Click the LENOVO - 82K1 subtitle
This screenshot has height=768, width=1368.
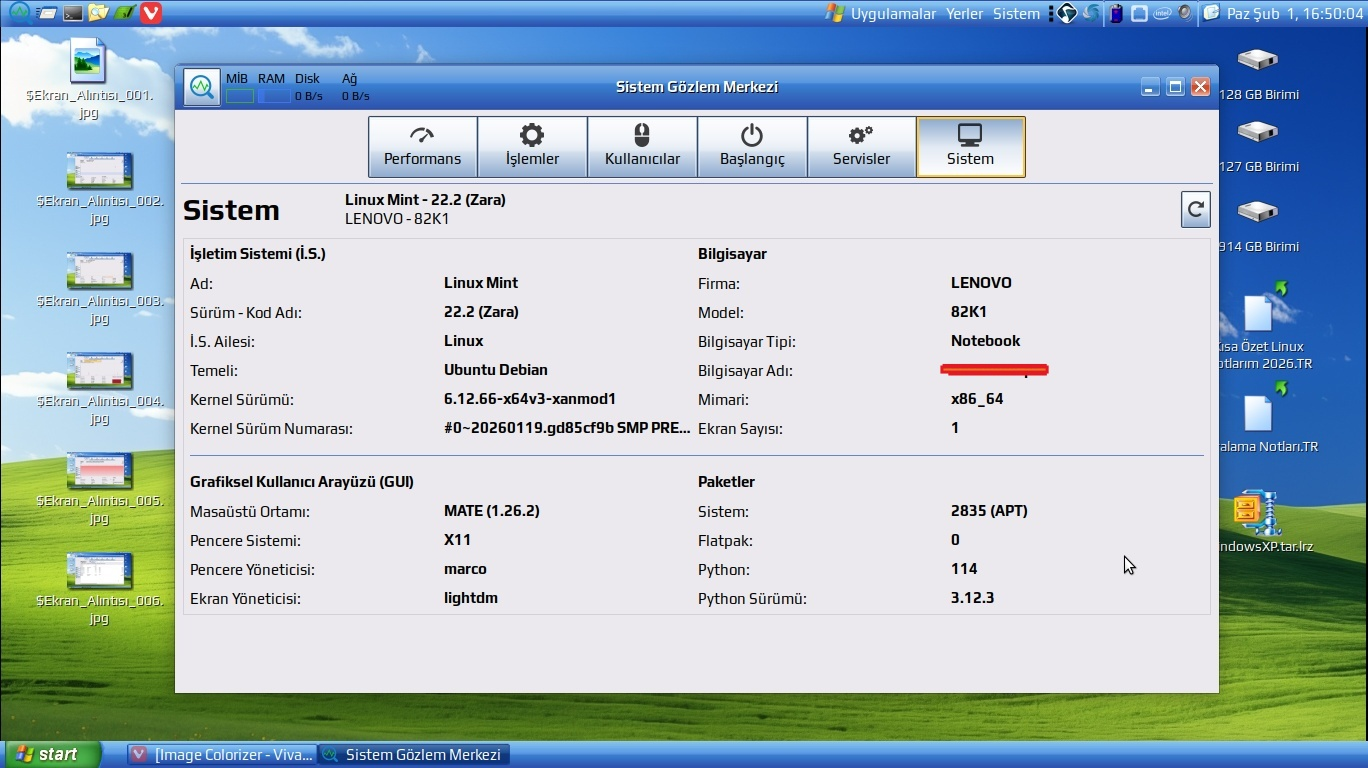click(x=397, y=219)
